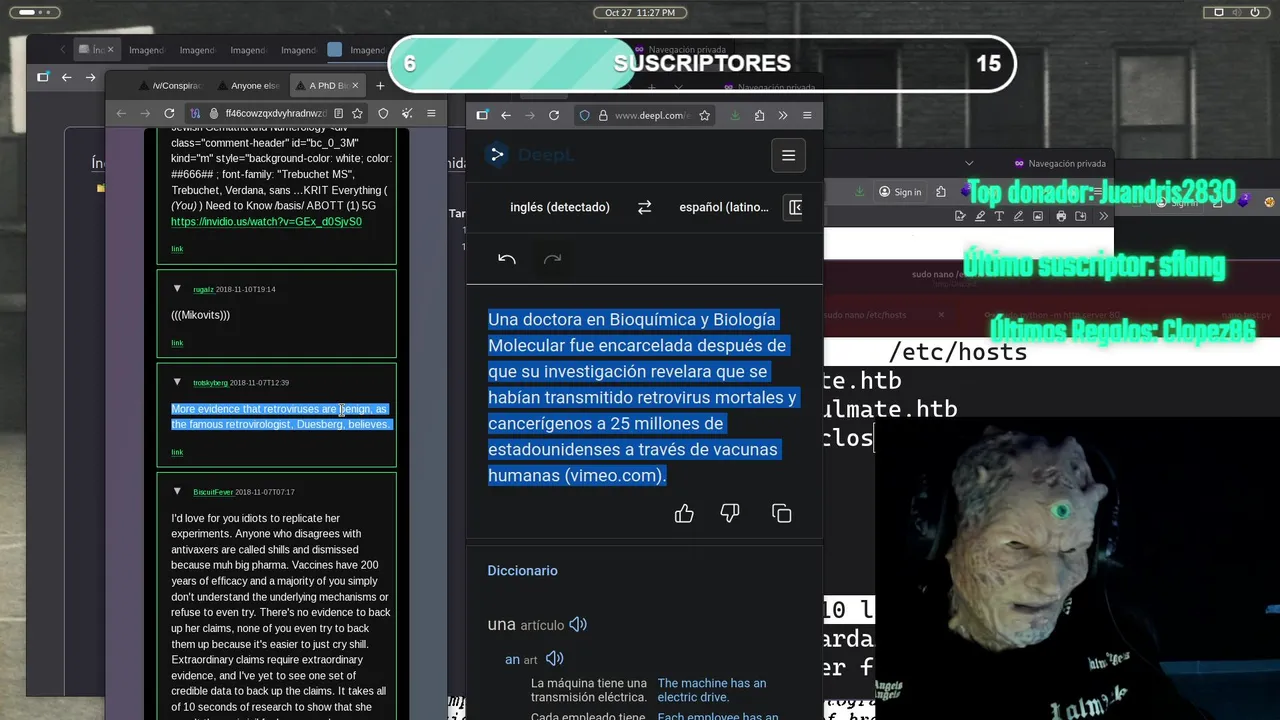Give thumbs up to DeepL translation
Screen dimensions: 1280x720
[x=684, y=513]
